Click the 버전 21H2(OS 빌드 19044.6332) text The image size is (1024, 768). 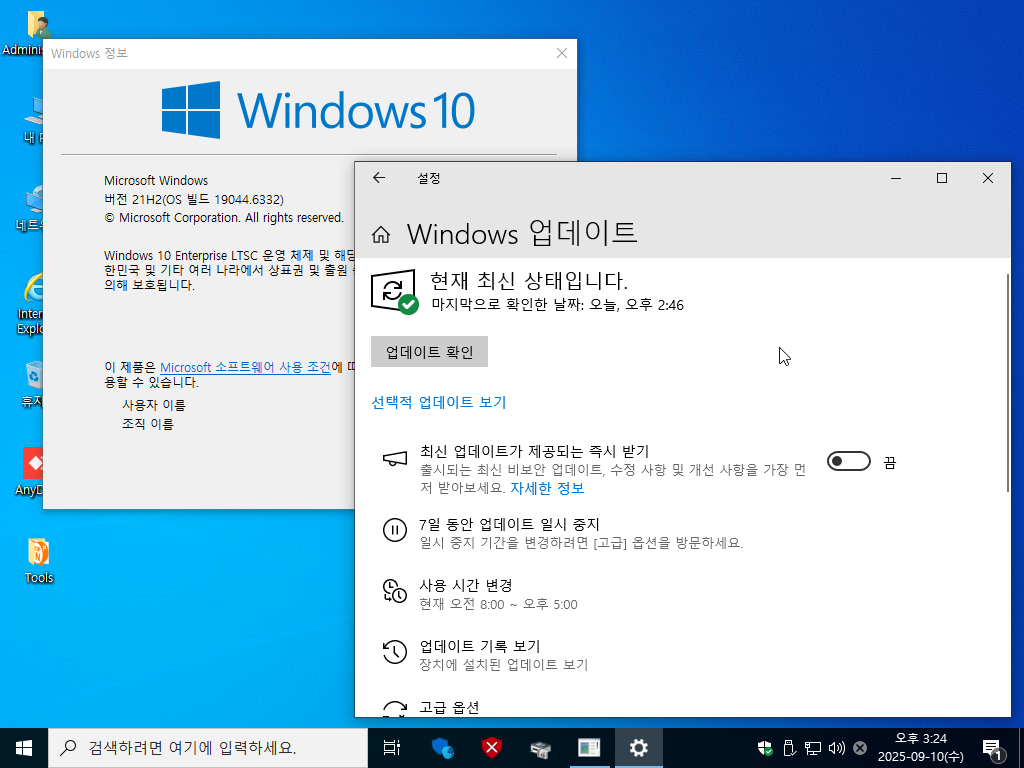(x=194, y=199)
